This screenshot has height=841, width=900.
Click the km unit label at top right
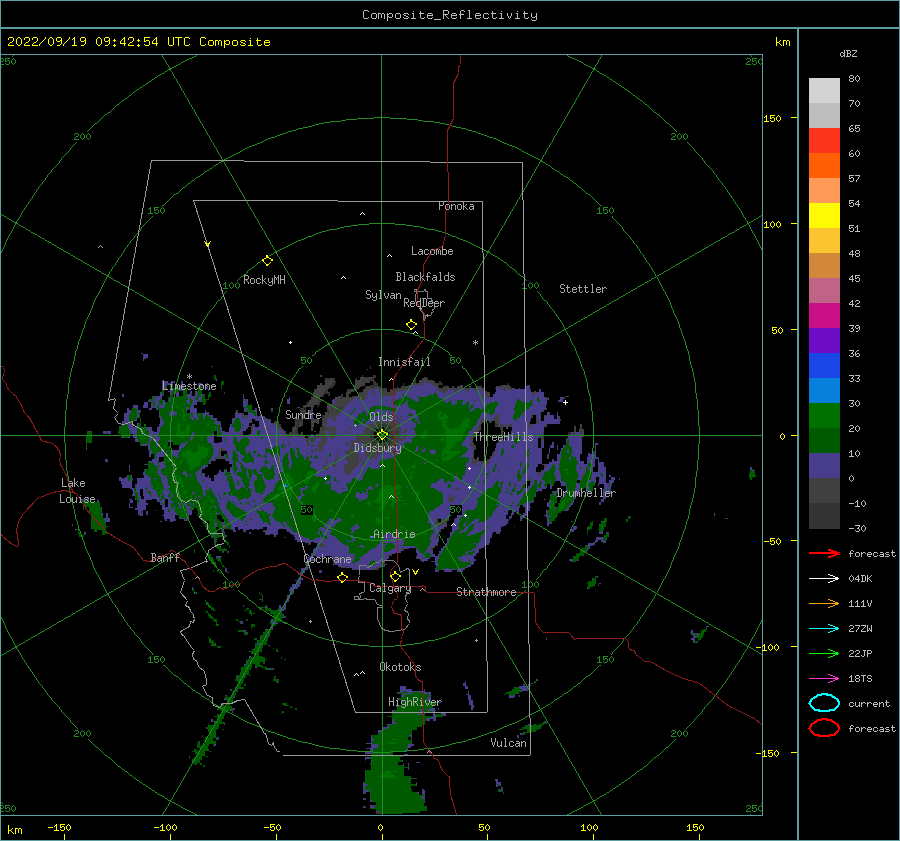pyautogui.click(x=782, y=42)
